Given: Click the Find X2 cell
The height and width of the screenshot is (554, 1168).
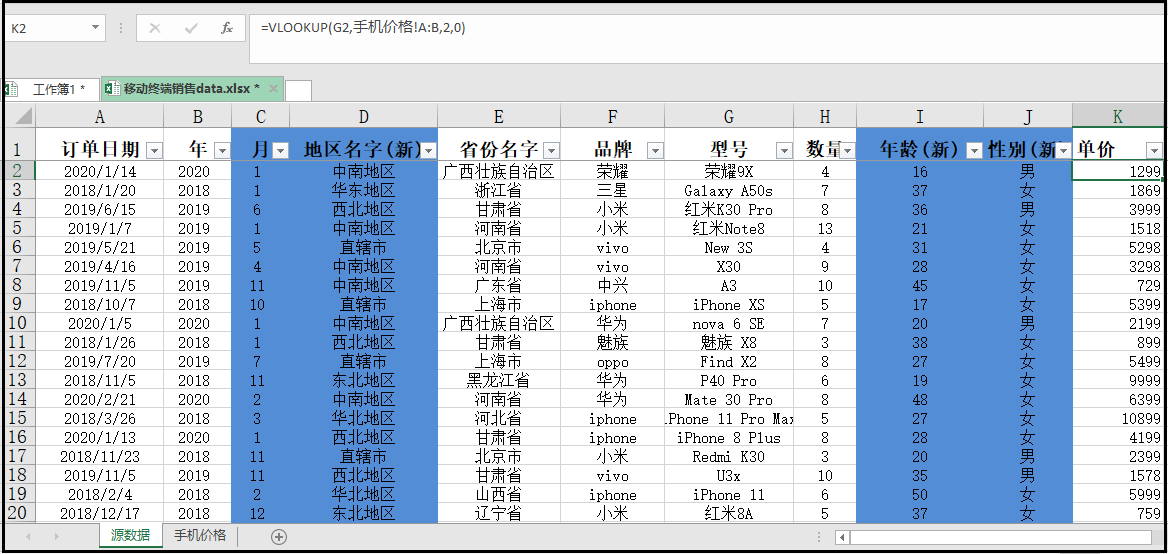Looking at the screenshot, I should 729,362.
